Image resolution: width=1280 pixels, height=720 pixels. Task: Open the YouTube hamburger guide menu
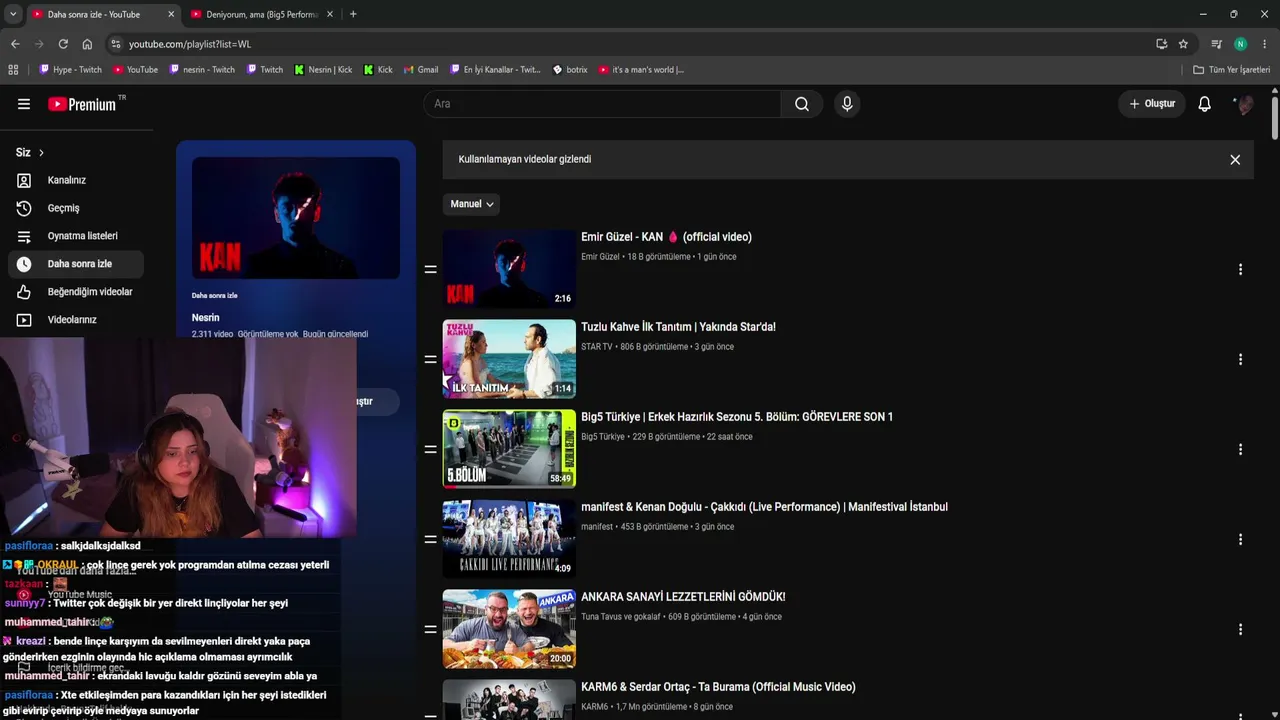coord(24,104)
